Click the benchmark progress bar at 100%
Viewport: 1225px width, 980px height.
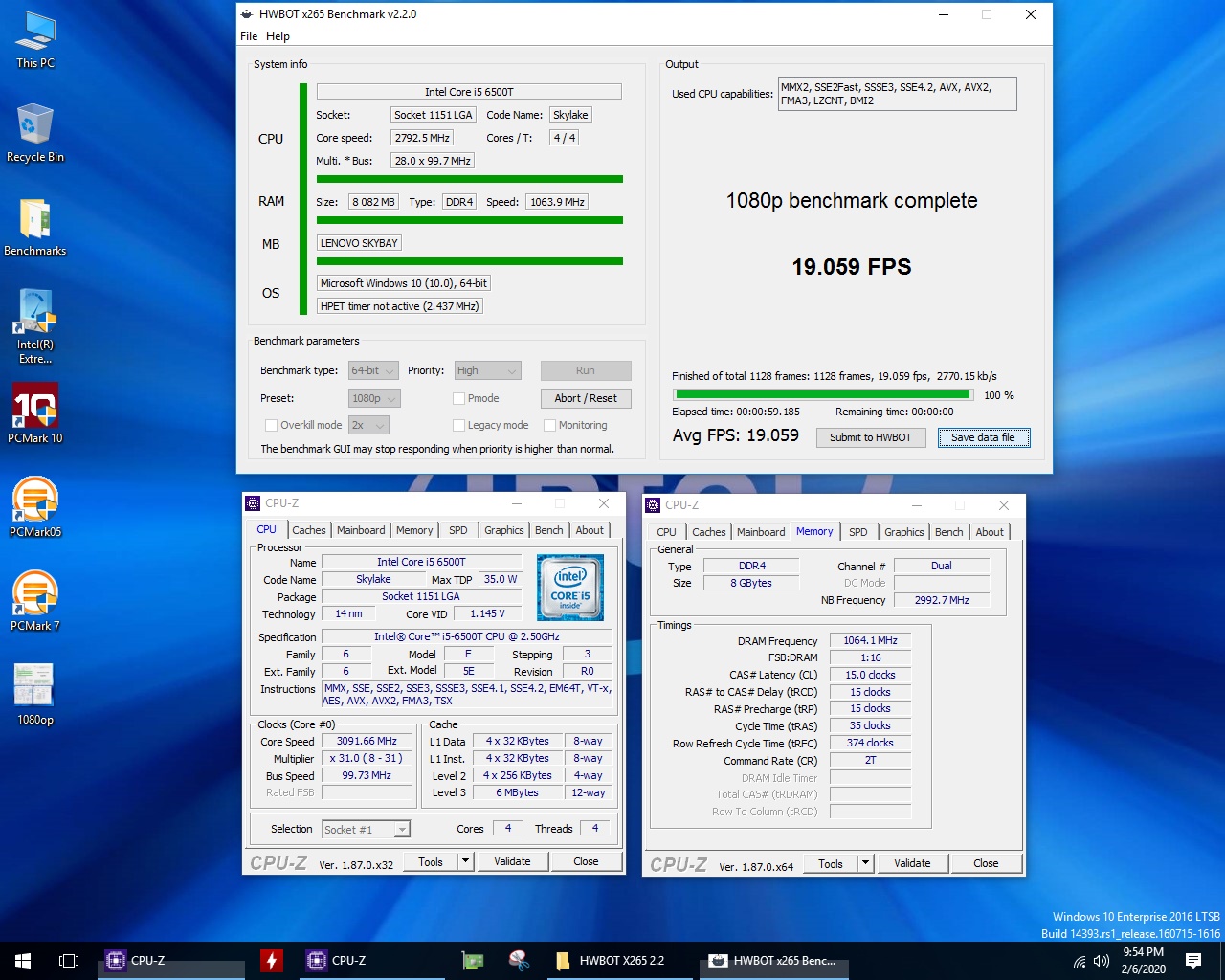(824, 394)
